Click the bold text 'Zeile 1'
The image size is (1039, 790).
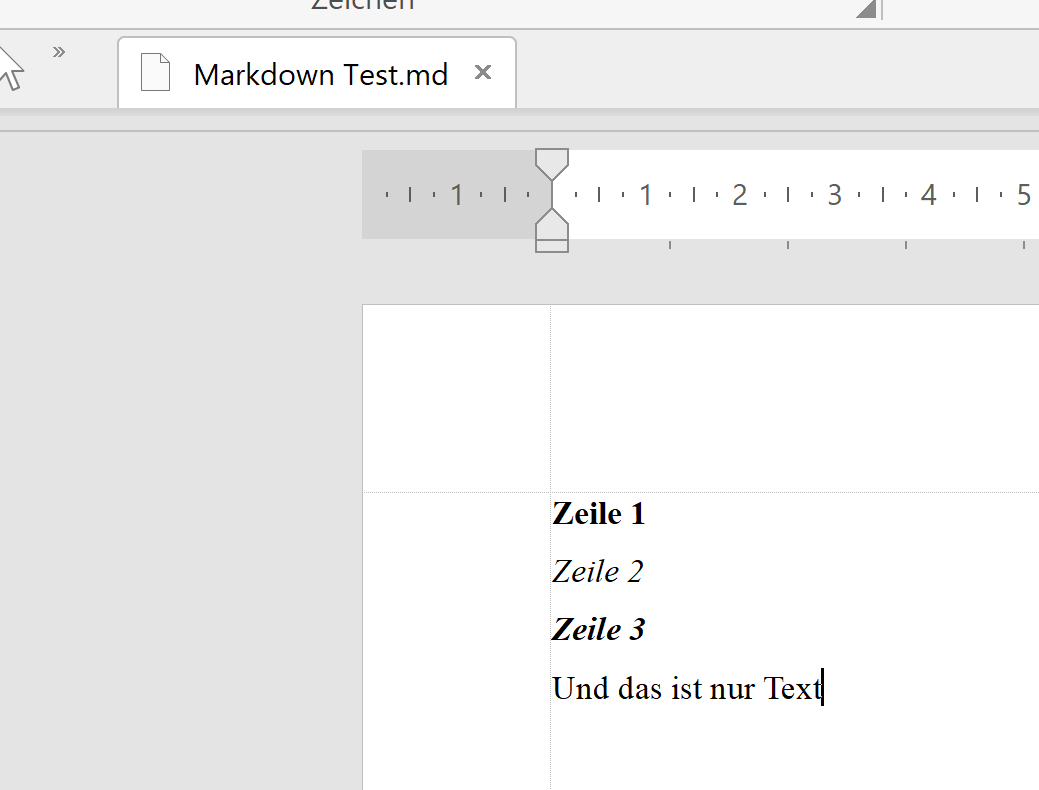(598, 514)
